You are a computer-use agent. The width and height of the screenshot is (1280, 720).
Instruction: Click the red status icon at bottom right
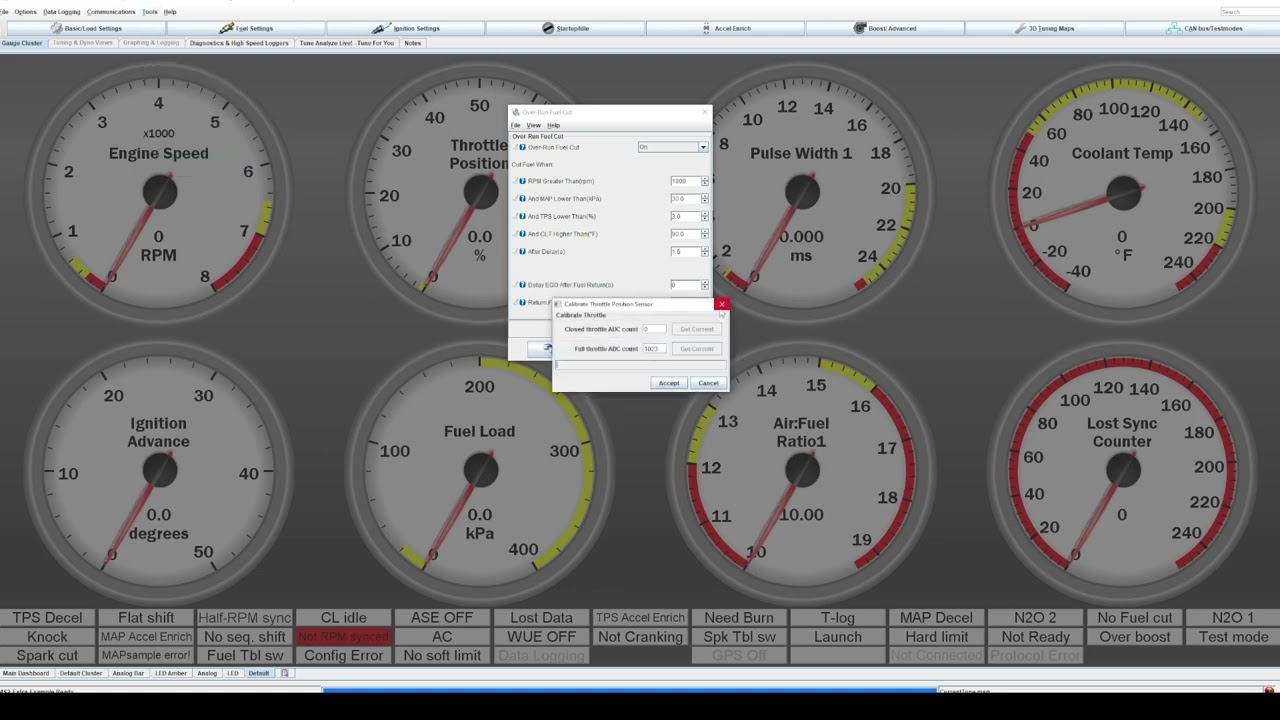pyautogui.click(x=1269, y=690)
